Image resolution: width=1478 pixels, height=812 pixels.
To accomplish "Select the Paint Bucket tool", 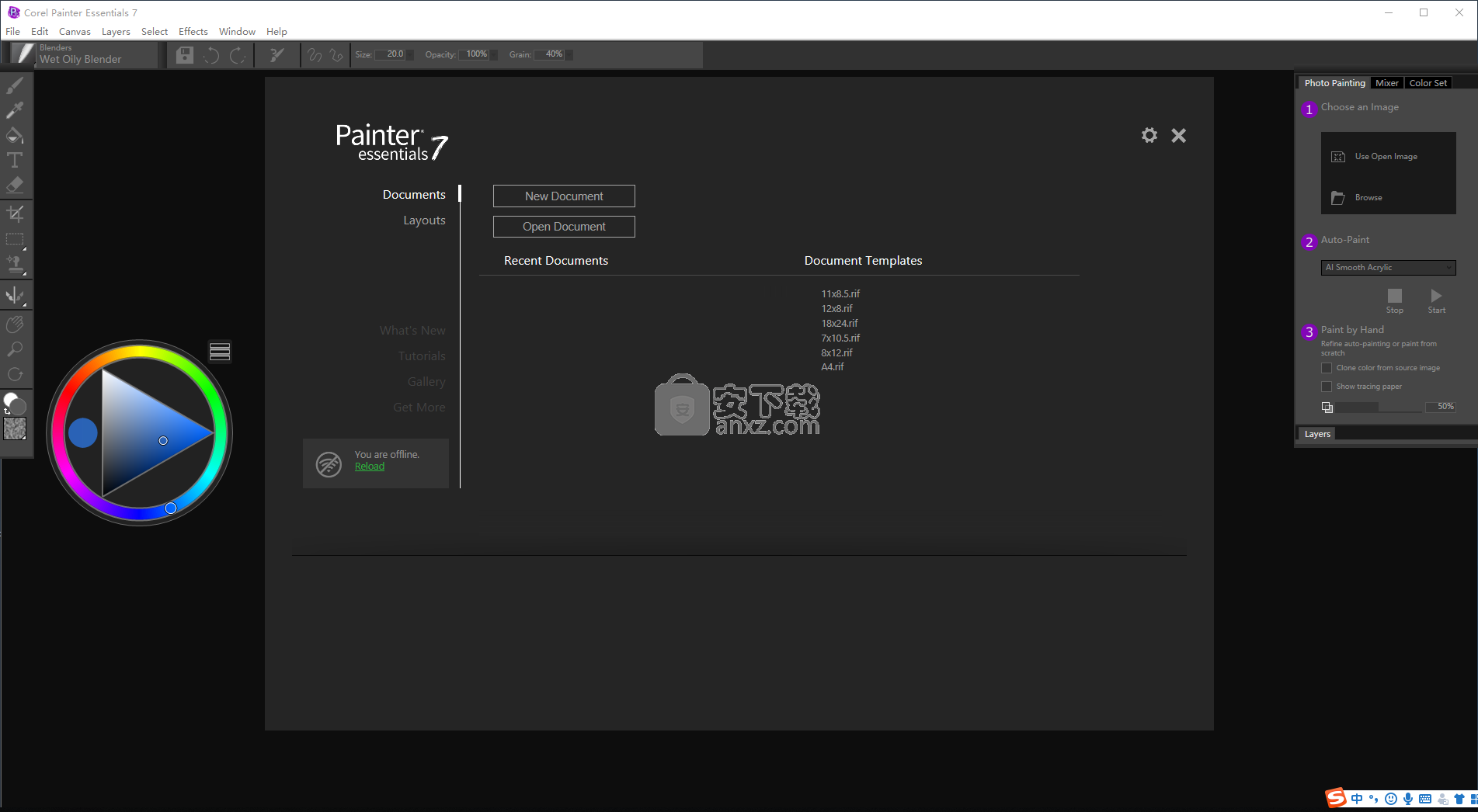I will (15, 135).
